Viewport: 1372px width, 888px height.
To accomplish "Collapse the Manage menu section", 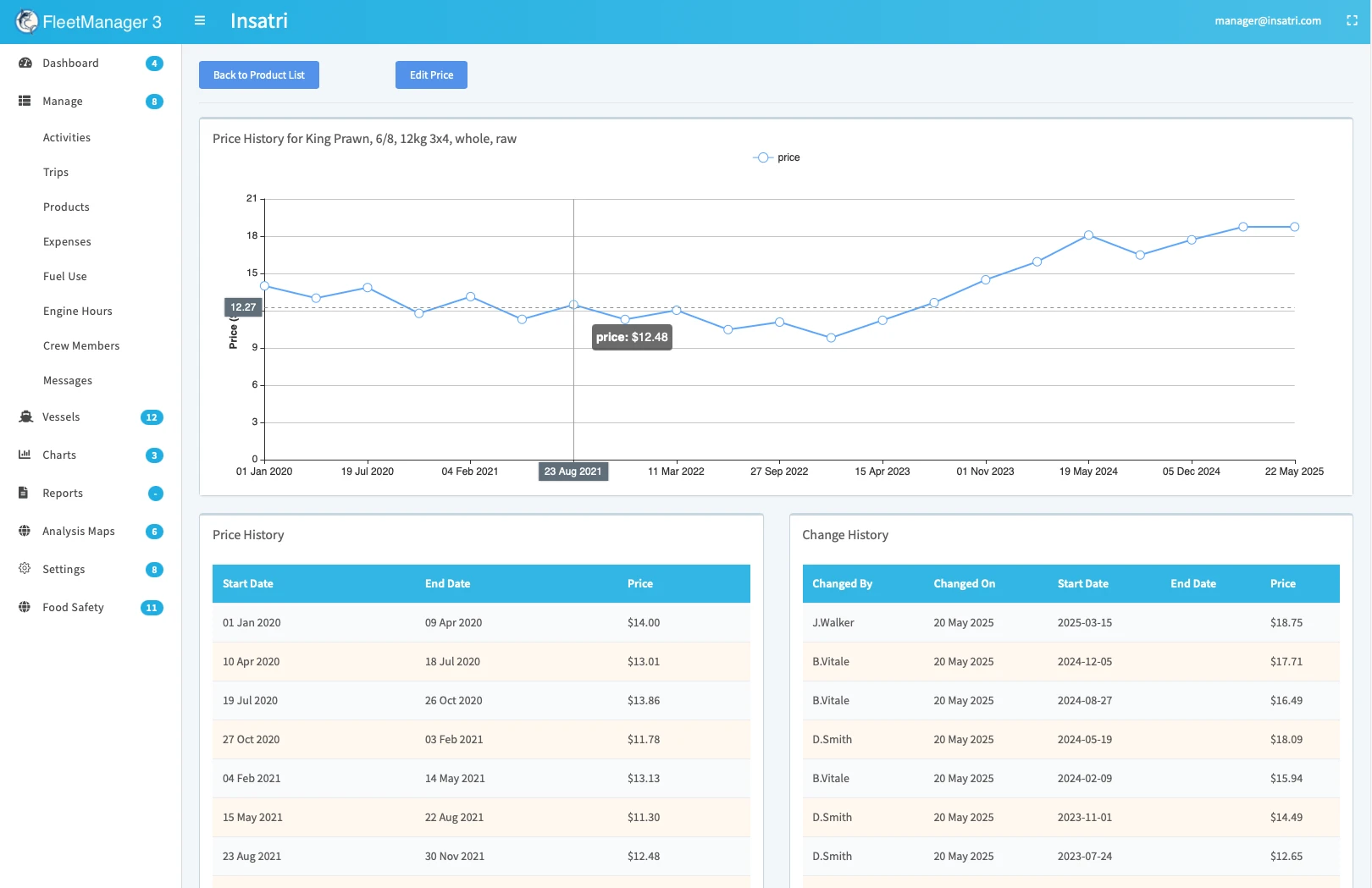I will point(63,101).
